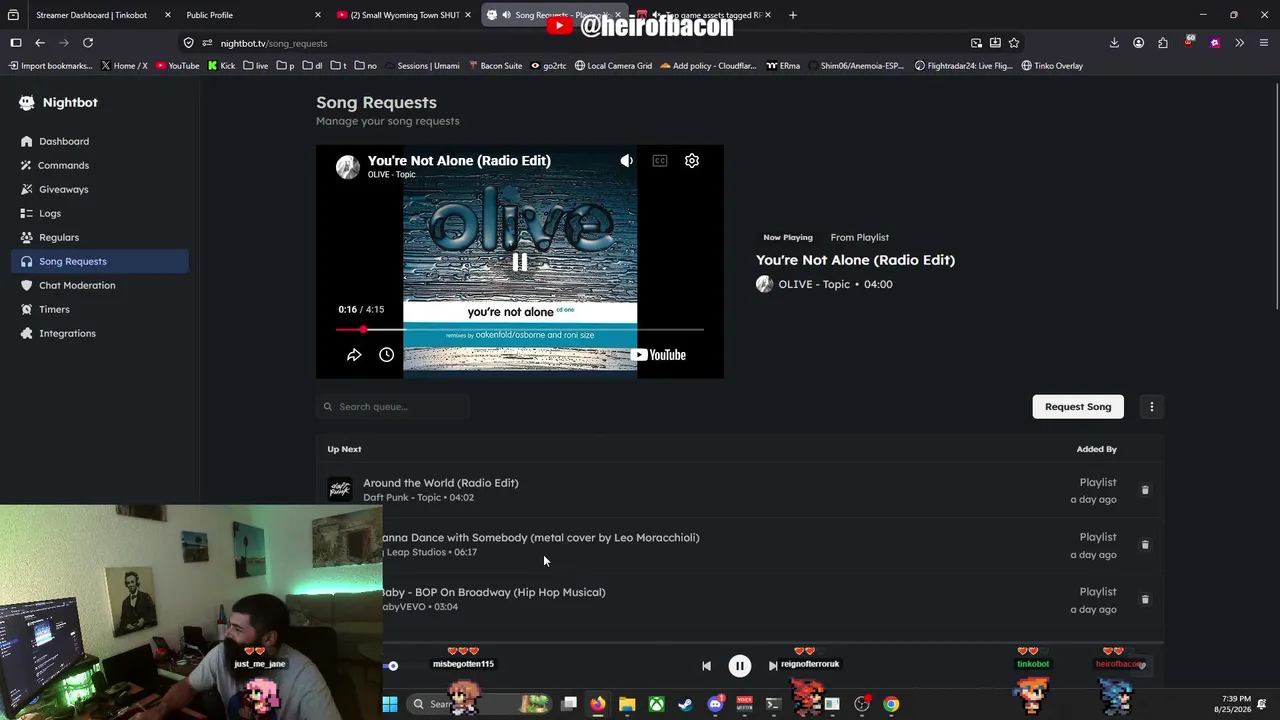Click the Timers star icon

point(26,309)
